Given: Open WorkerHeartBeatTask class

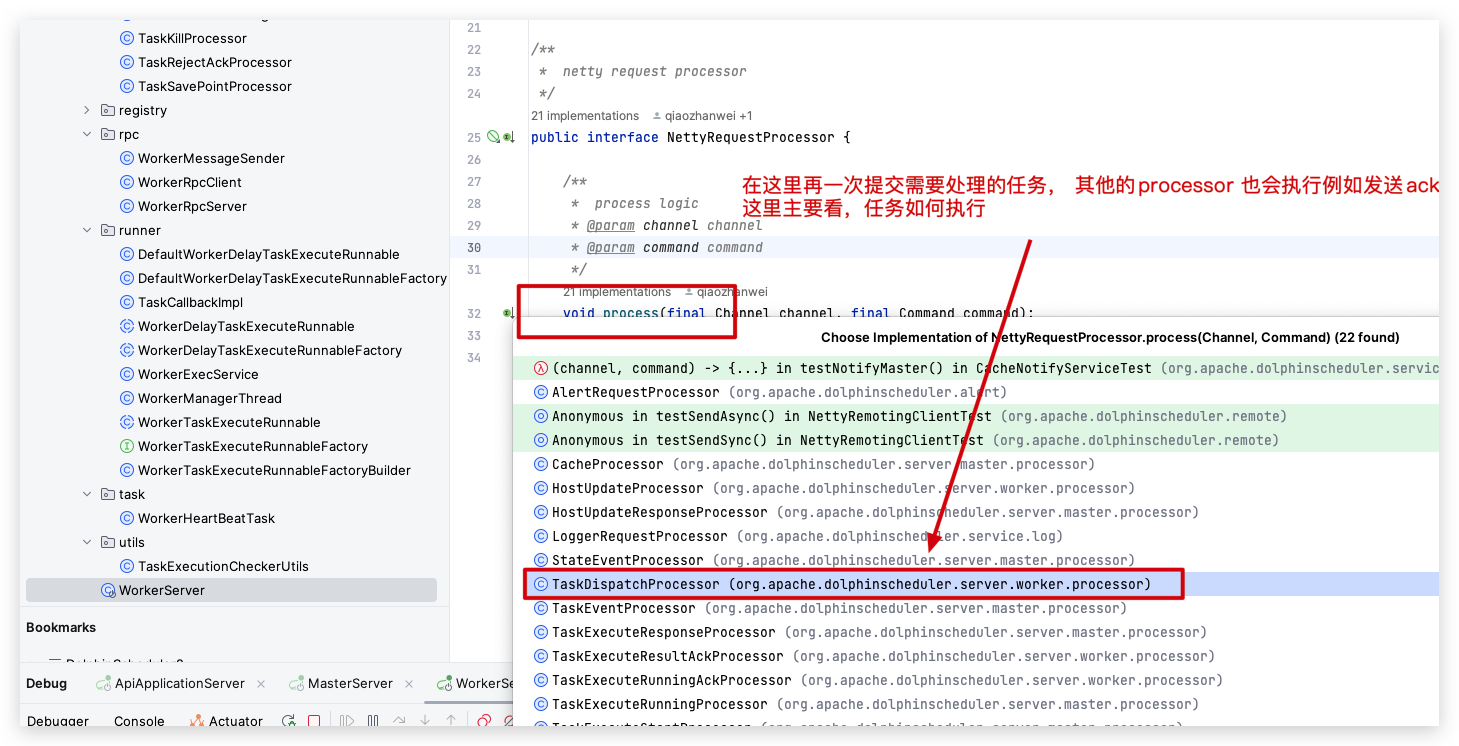Looking at the screenshot, I should (206, 518).
